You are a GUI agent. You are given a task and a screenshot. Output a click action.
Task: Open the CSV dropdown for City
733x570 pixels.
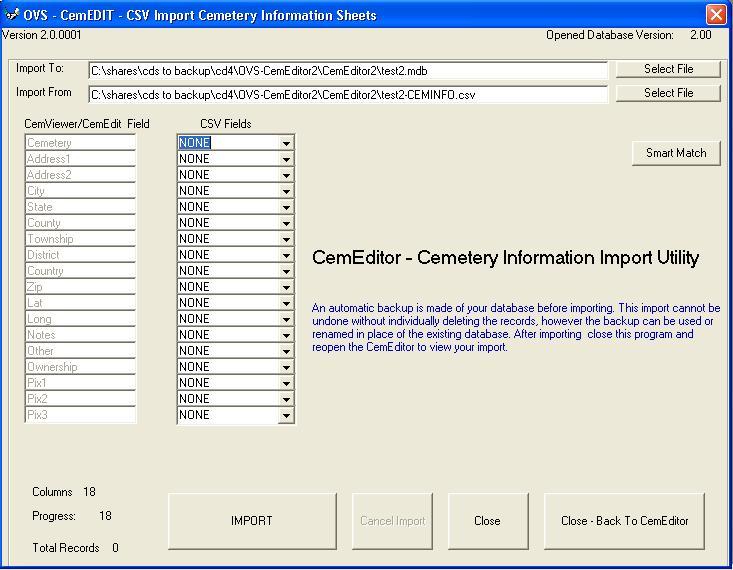pos(286,191)
